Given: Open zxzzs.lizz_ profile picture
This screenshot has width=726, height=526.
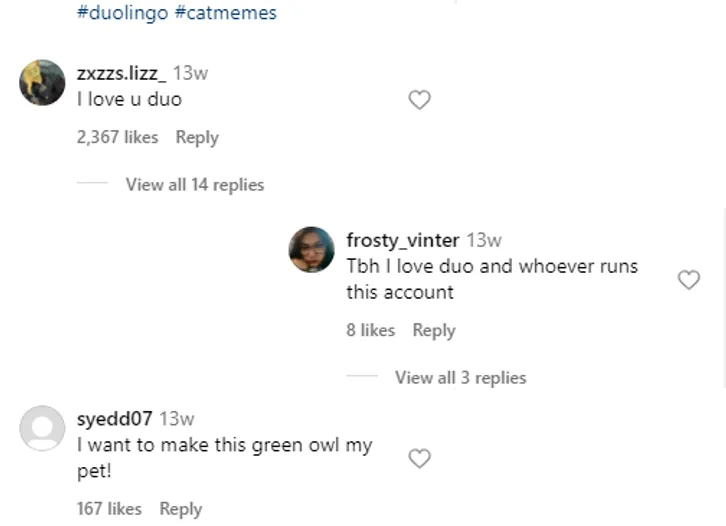Looking at the screenshot, I should pyautogui.click(x=42, y=83).
